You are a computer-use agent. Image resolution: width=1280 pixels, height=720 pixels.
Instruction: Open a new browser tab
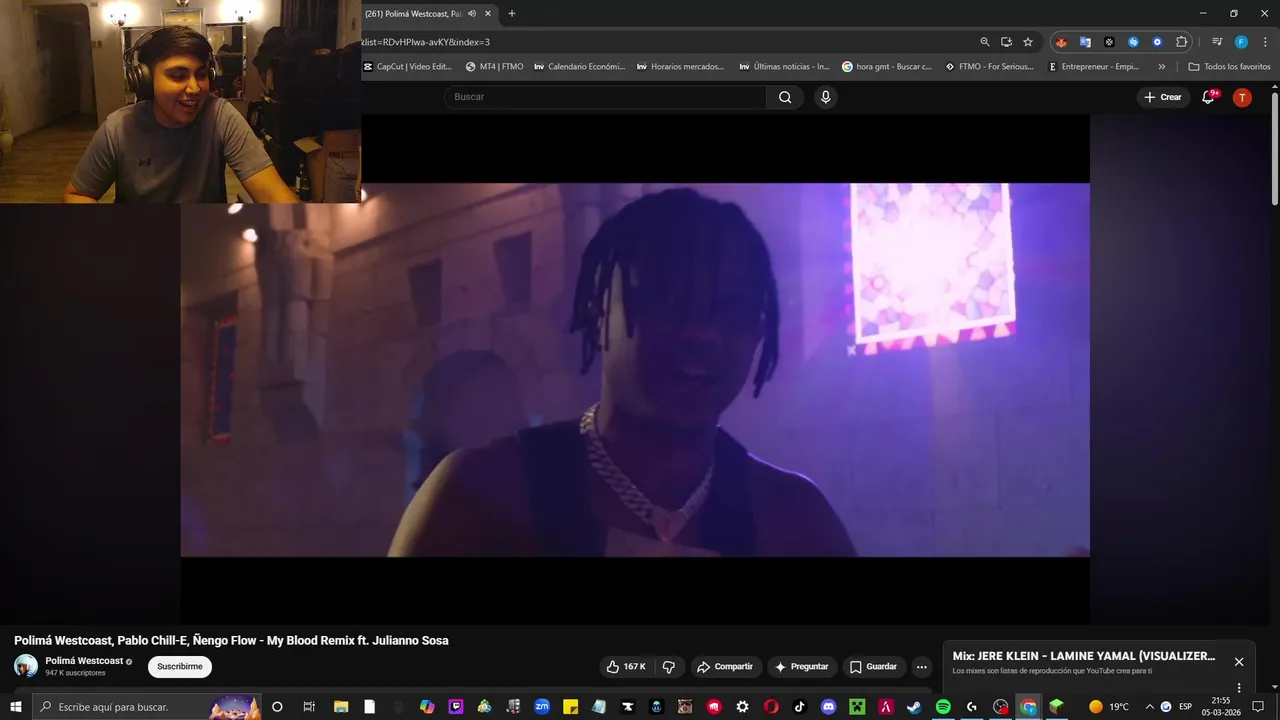pos(512,14)
